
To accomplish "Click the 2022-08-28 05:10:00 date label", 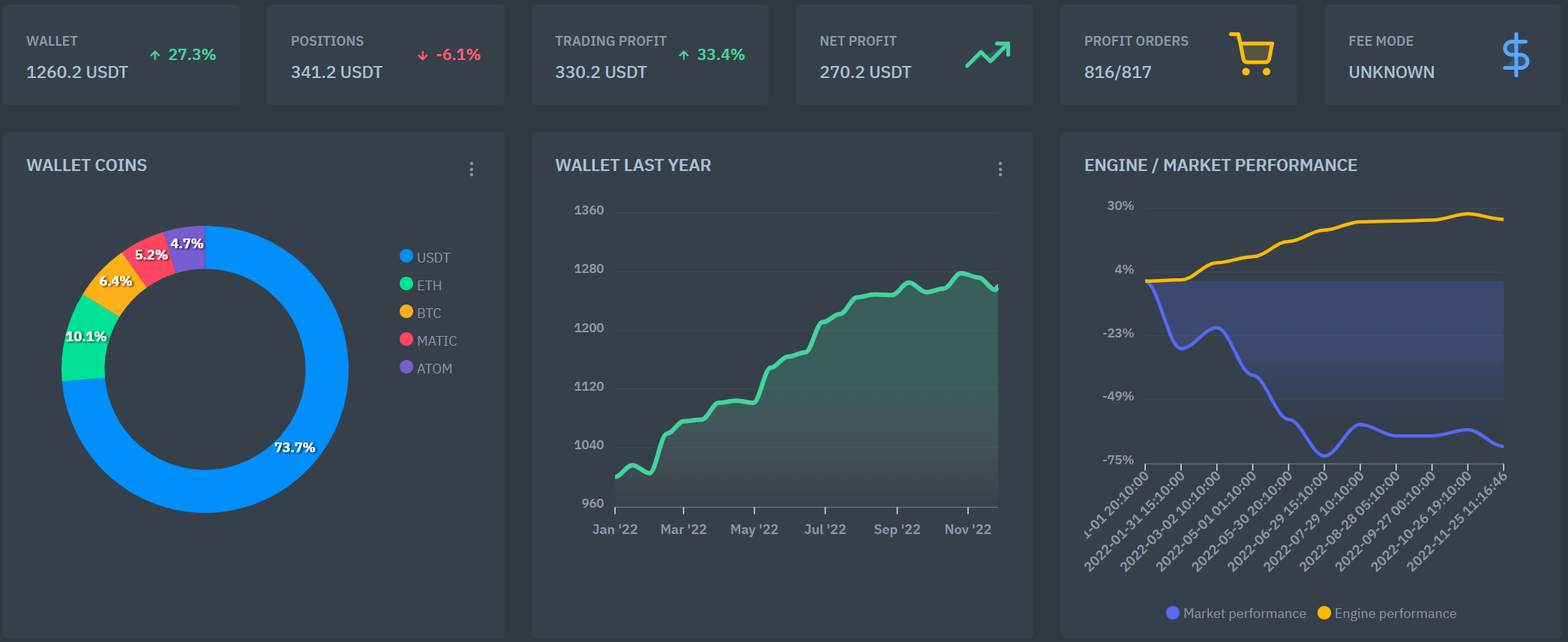I will click(1349, 522).
